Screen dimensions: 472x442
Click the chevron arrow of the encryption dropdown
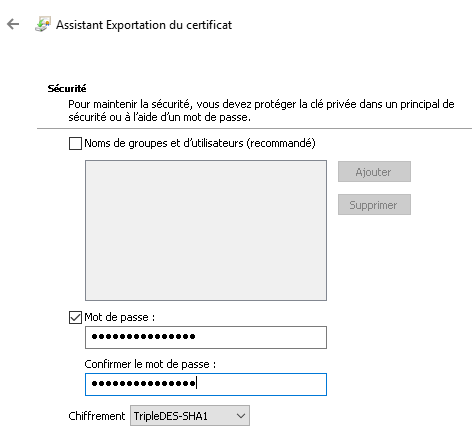click(241, 416)
